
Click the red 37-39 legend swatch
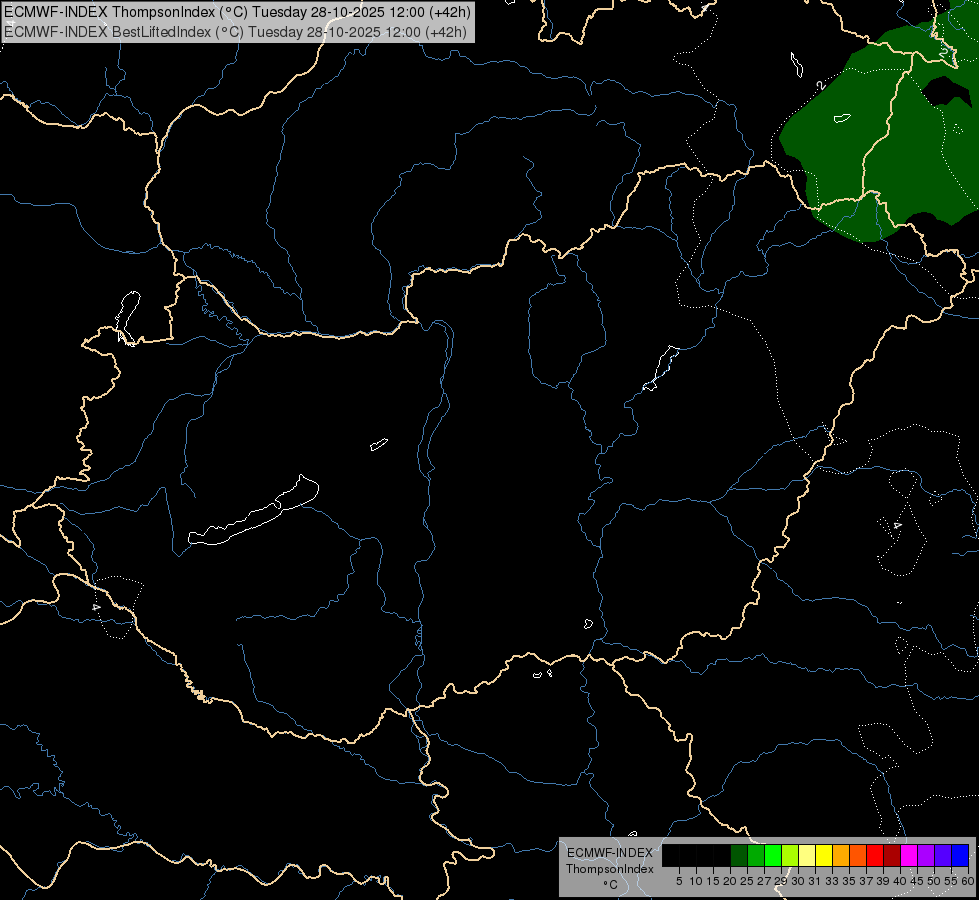click(875, 856)
